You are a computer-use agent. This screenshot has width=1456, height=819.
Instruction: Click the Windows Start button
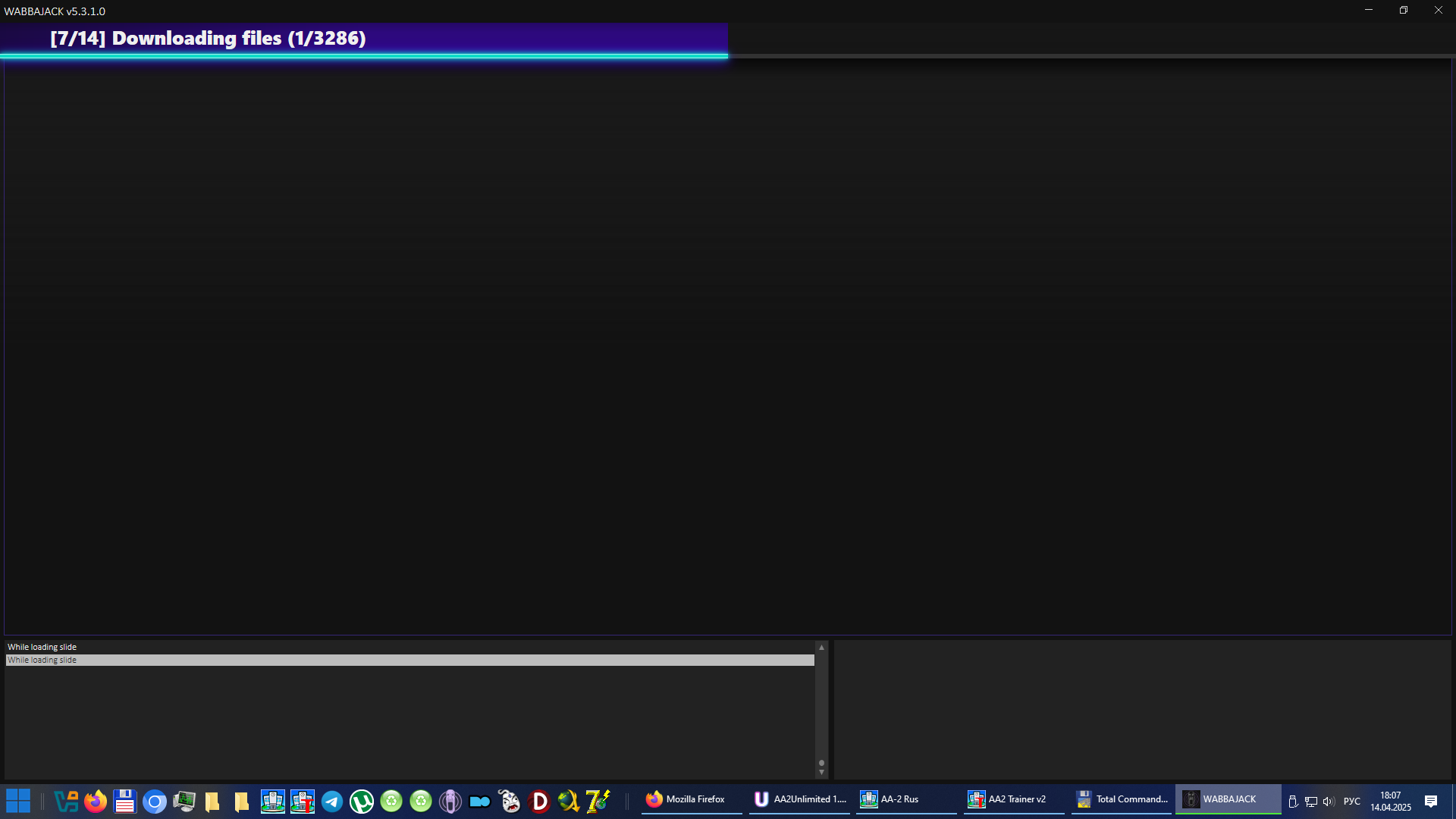pyautogui.click(x=18, y=801)
